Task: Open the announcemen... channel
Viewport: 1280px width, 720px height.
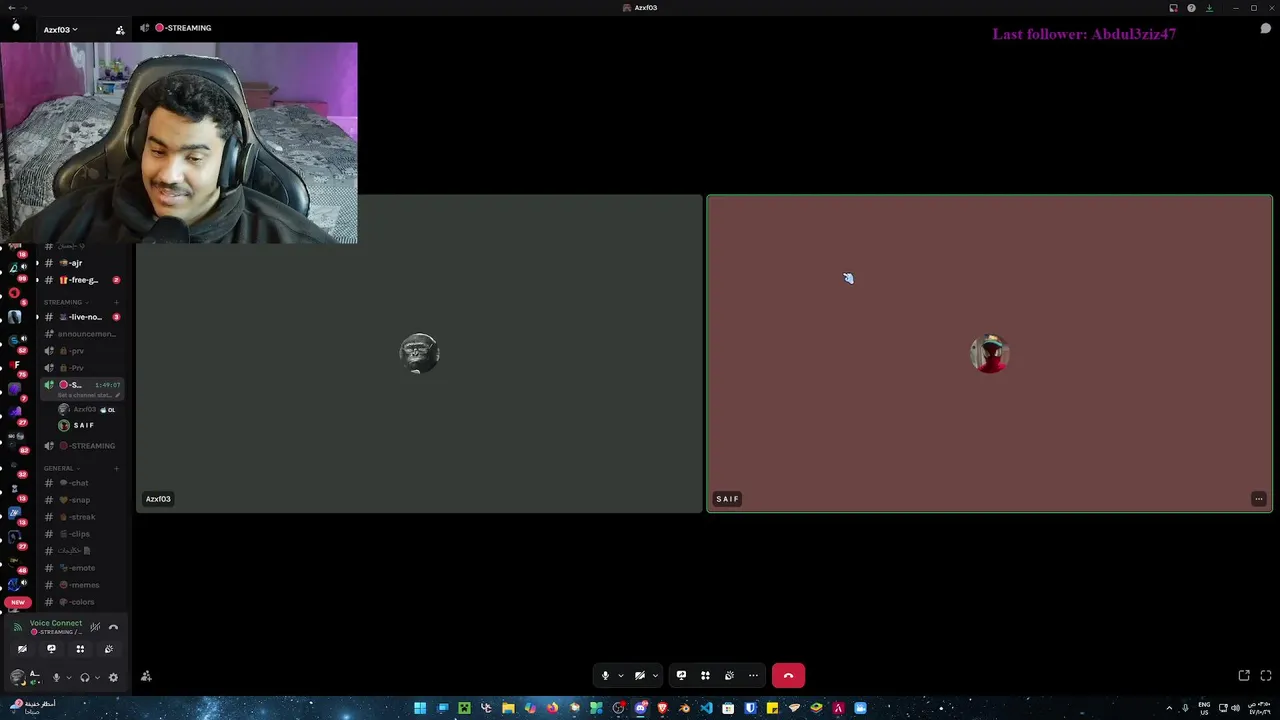Action: tap(80, 334)
